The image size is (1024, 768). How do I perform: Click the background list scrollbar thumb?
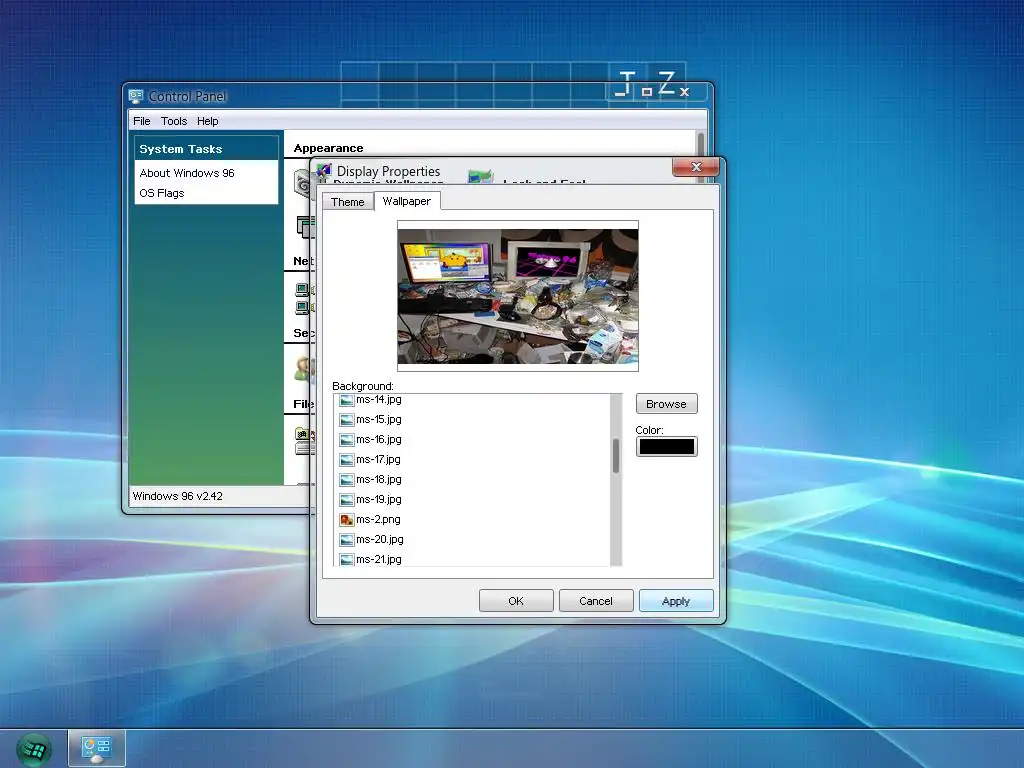click(x=615, y=455)
